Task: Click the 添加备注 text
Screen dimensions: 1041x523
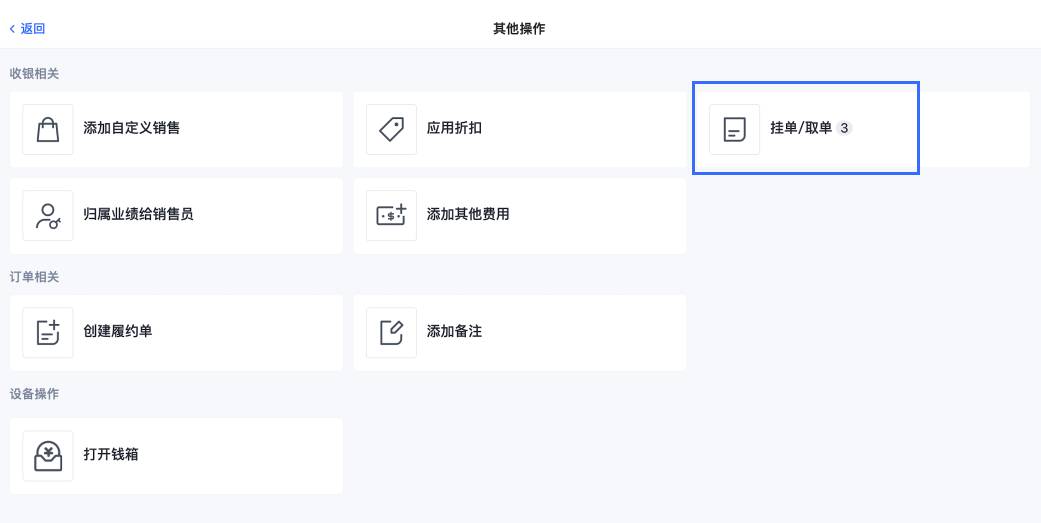Action: 454,331
